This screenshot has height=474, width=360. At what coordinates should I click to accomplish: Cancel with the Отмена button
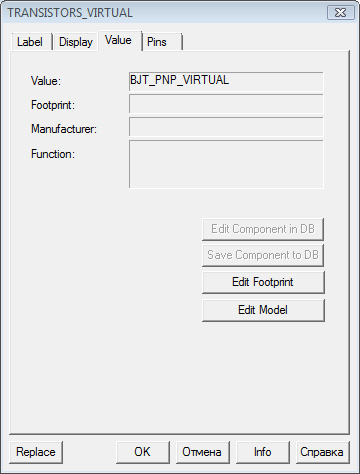click(x=203, y=452)
